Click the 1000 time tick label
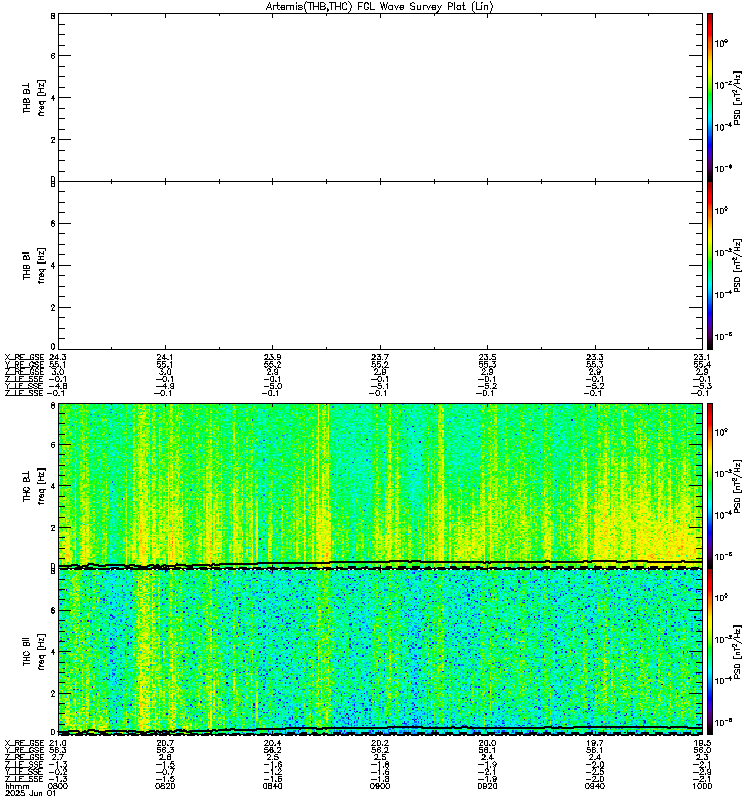The image size is (750, 800). (x=702, y=786)
